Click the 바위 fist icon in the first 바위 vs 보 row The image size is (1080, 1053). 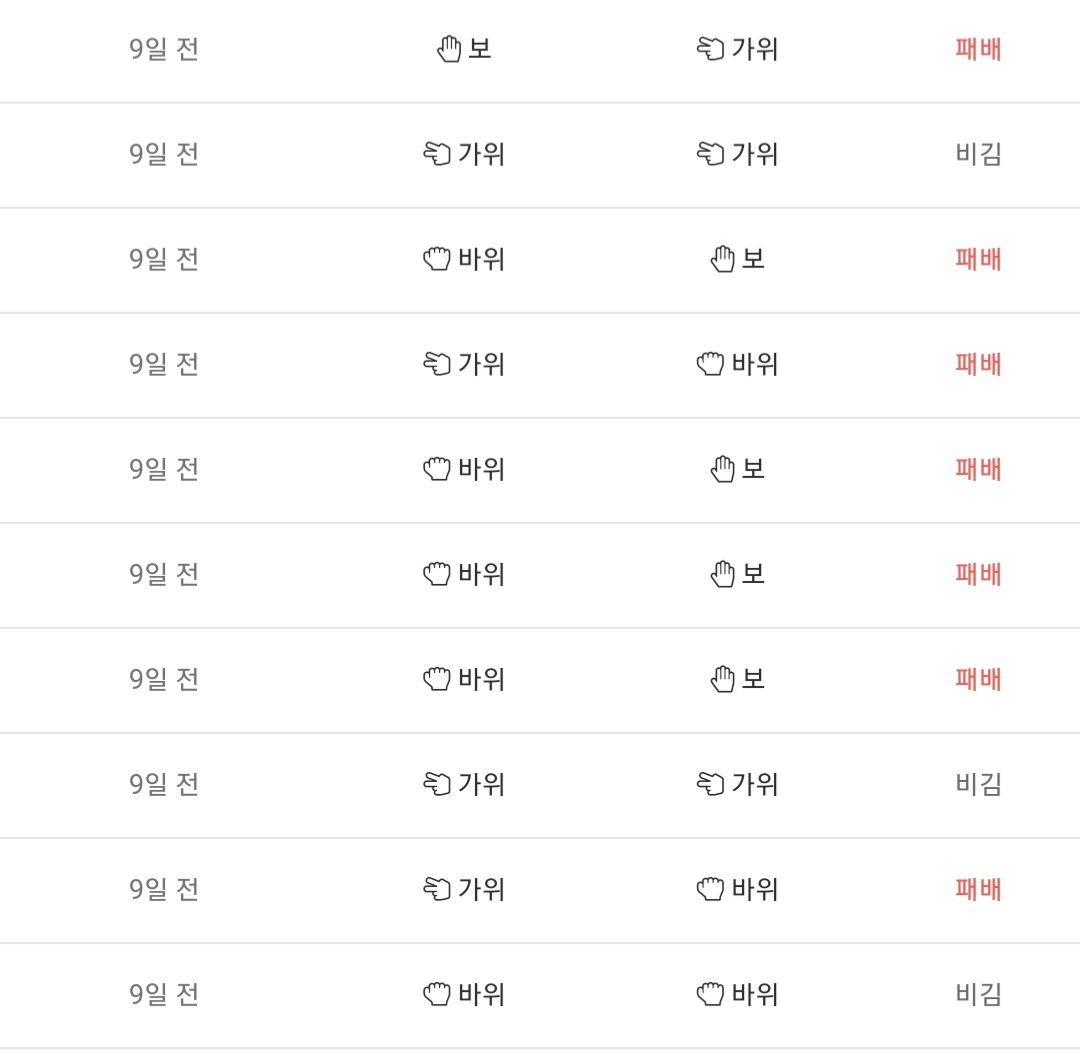tap(437, 259)
